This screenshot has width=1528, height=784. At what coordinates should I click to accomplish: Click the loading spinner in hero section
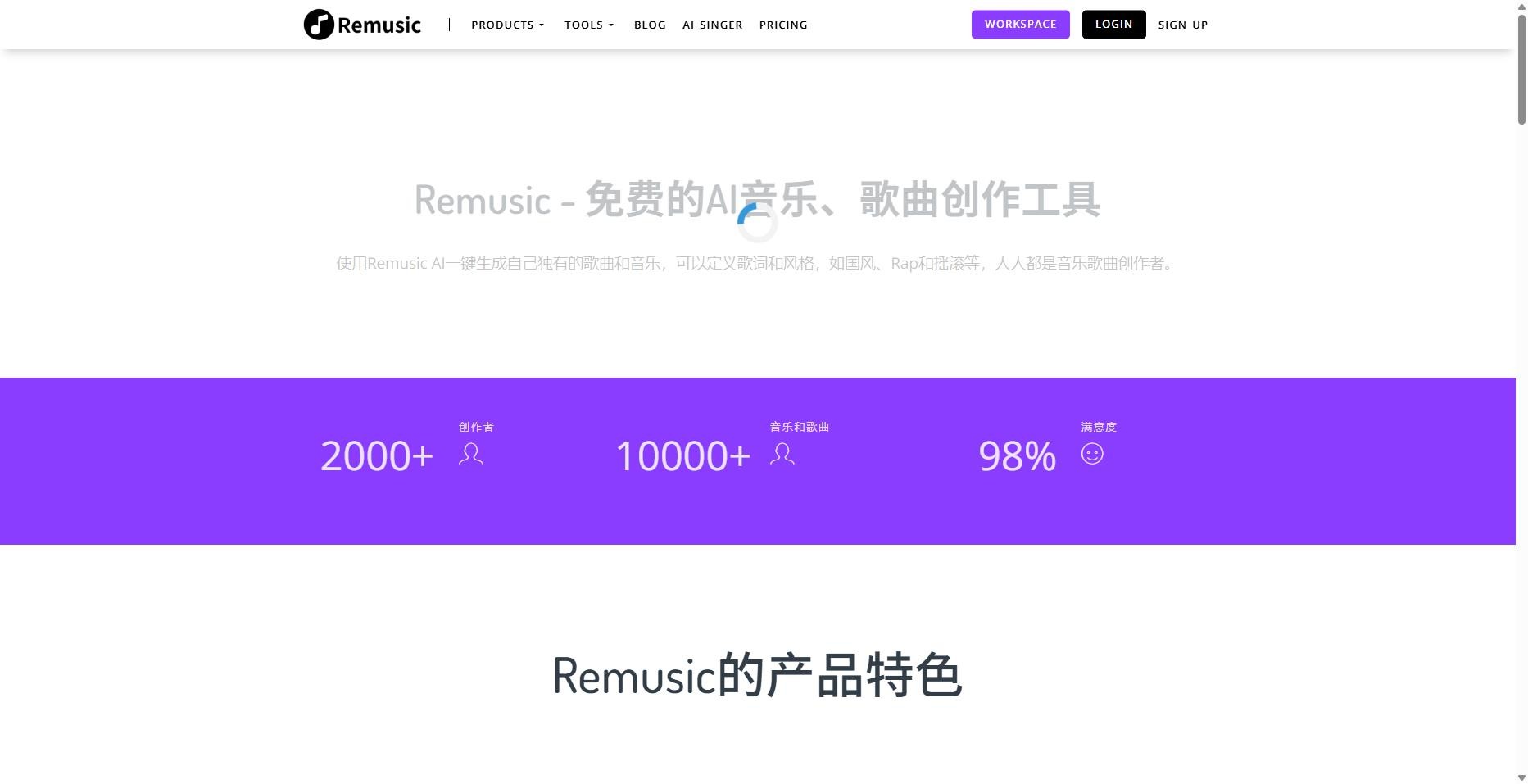(x=757, y=223)
